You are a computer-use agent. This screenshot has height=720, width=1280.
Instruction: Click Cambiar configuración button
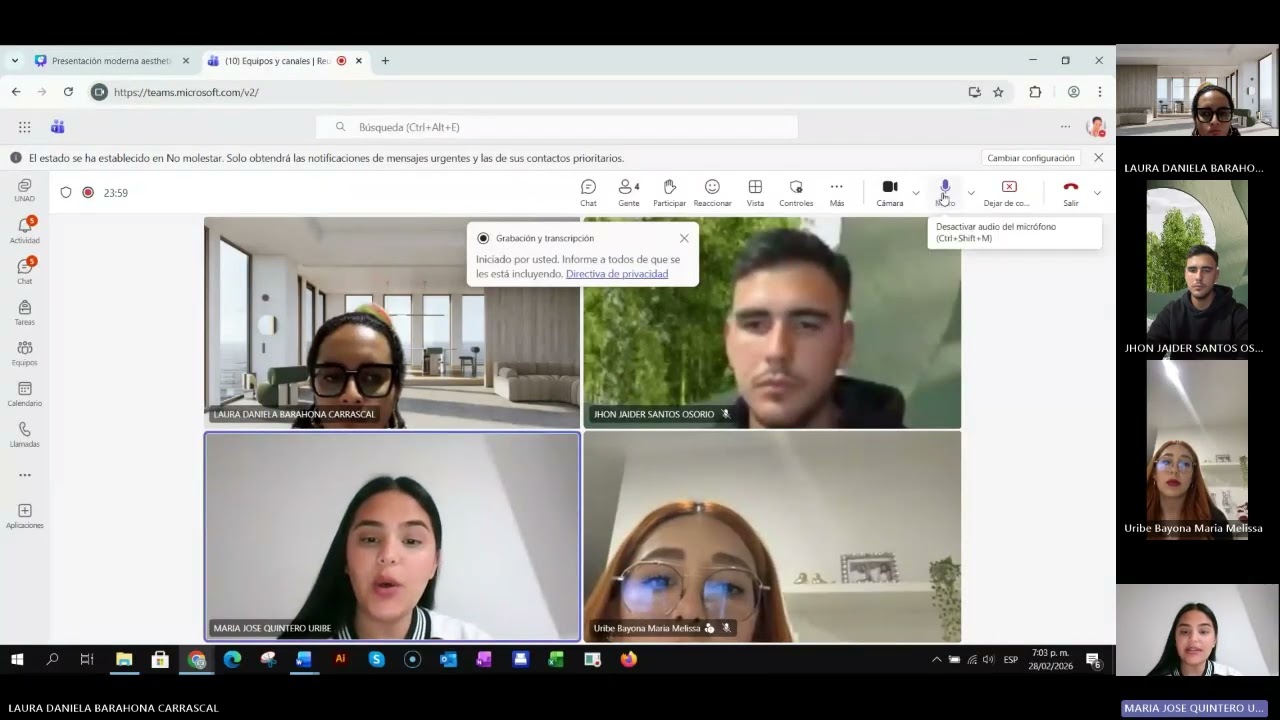(1030, 158)
